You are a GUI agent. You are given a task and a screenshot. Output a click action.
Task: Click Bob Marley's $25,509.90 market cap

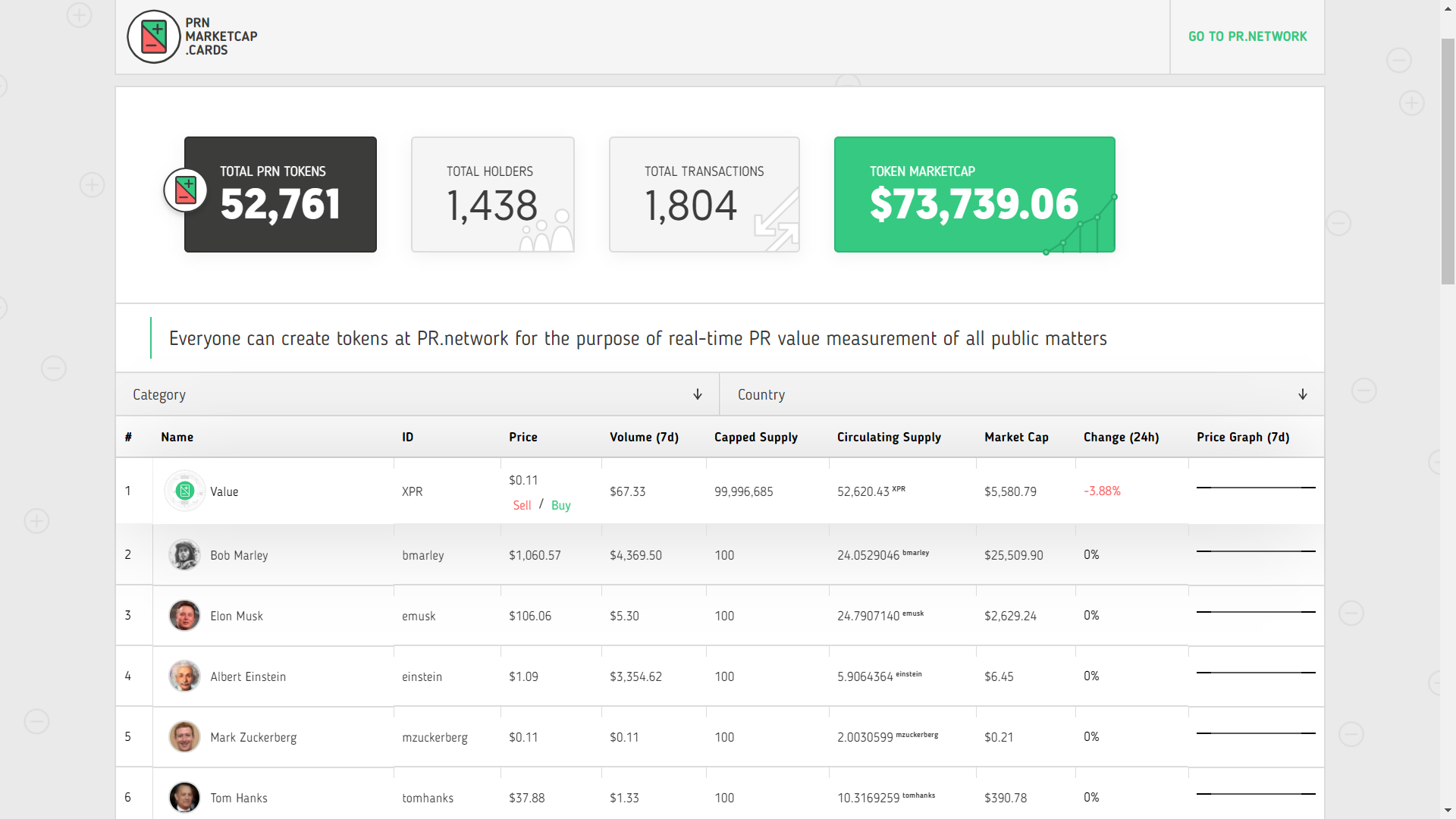(1013, 555)
